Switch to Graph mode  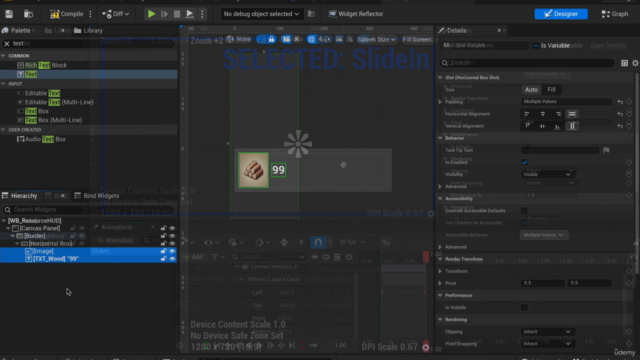coord(615,14)
